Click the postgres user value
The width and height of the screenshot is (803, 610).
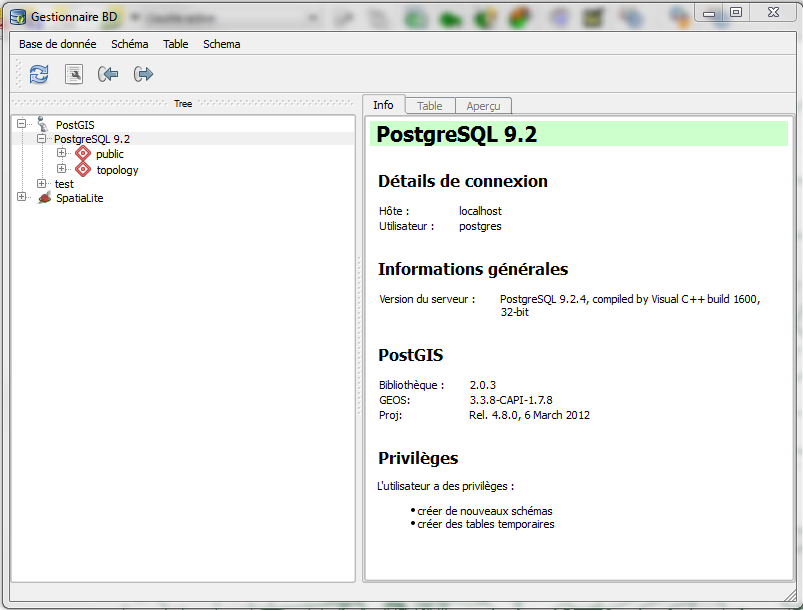click(x=480, y=226)
